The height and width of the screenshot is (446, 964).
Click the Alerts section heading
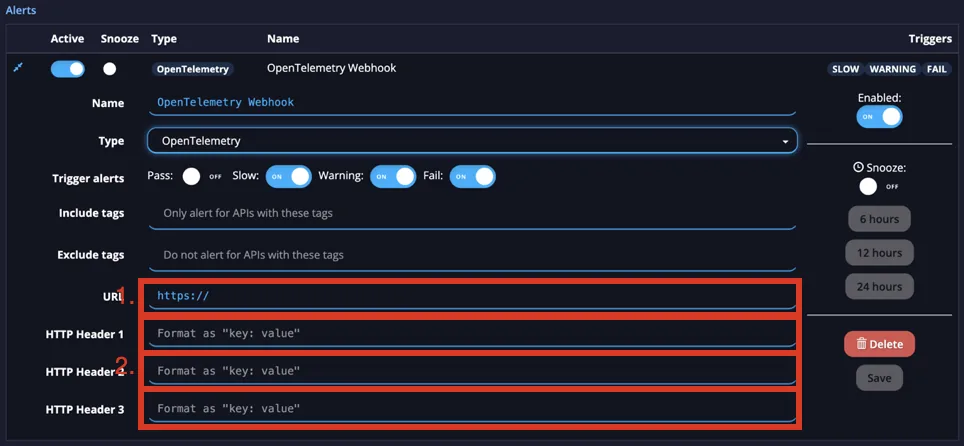click(x=20, y=10)
